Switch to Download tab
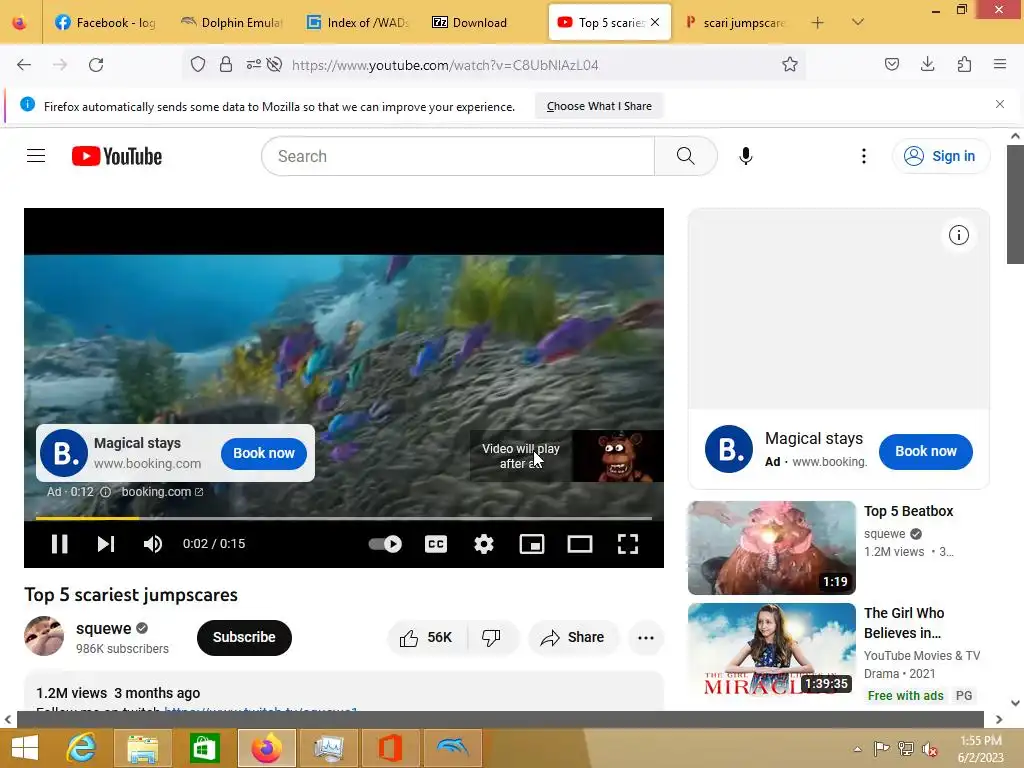 [x=484, y=23]
